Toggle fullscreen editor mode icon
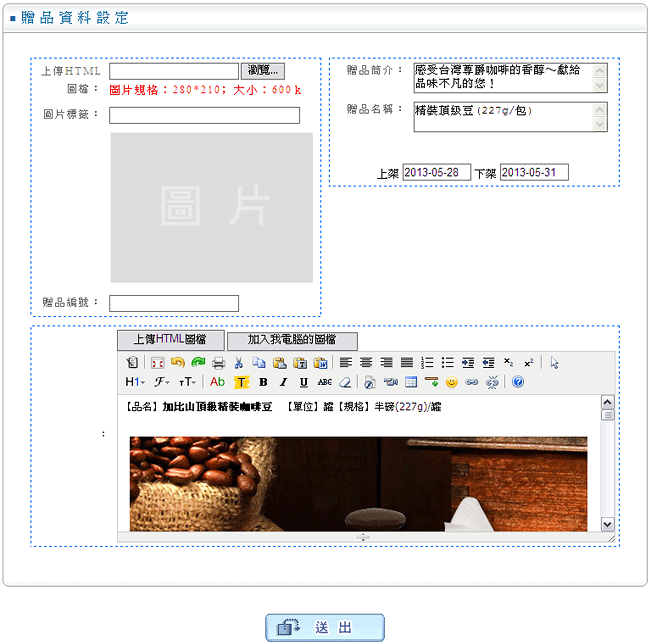The height and width of the screenshot is (643, 649). pos(158,363)
